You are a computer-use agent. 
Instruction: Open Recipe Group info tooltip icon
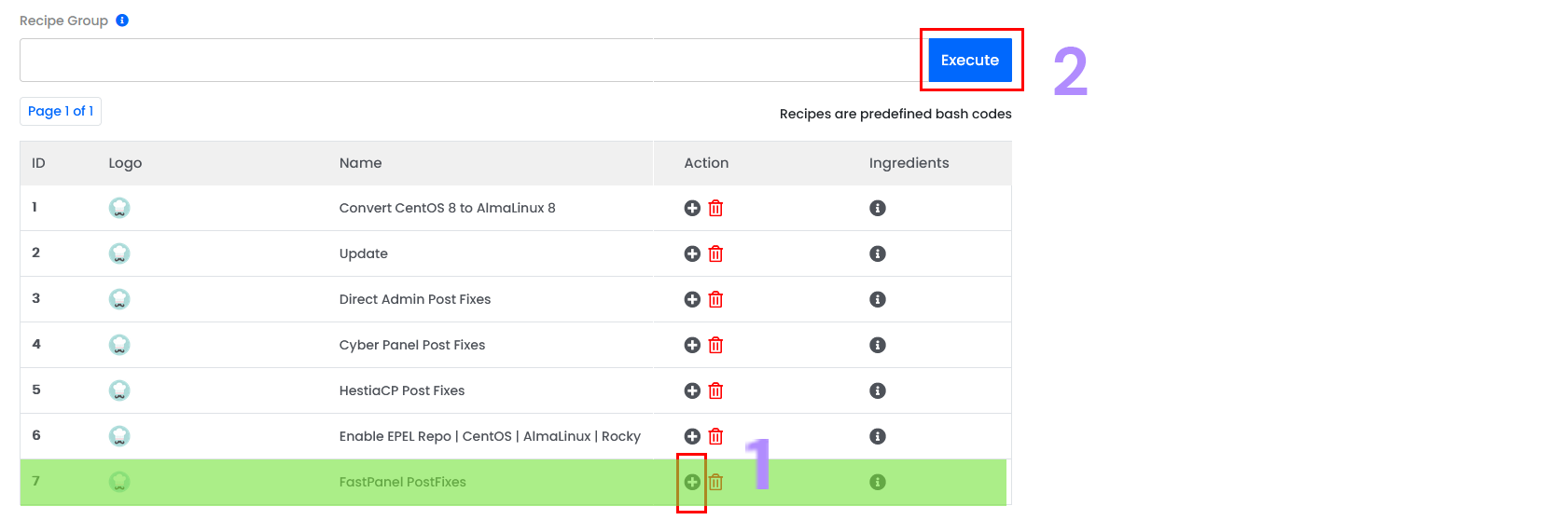(122, 20)
